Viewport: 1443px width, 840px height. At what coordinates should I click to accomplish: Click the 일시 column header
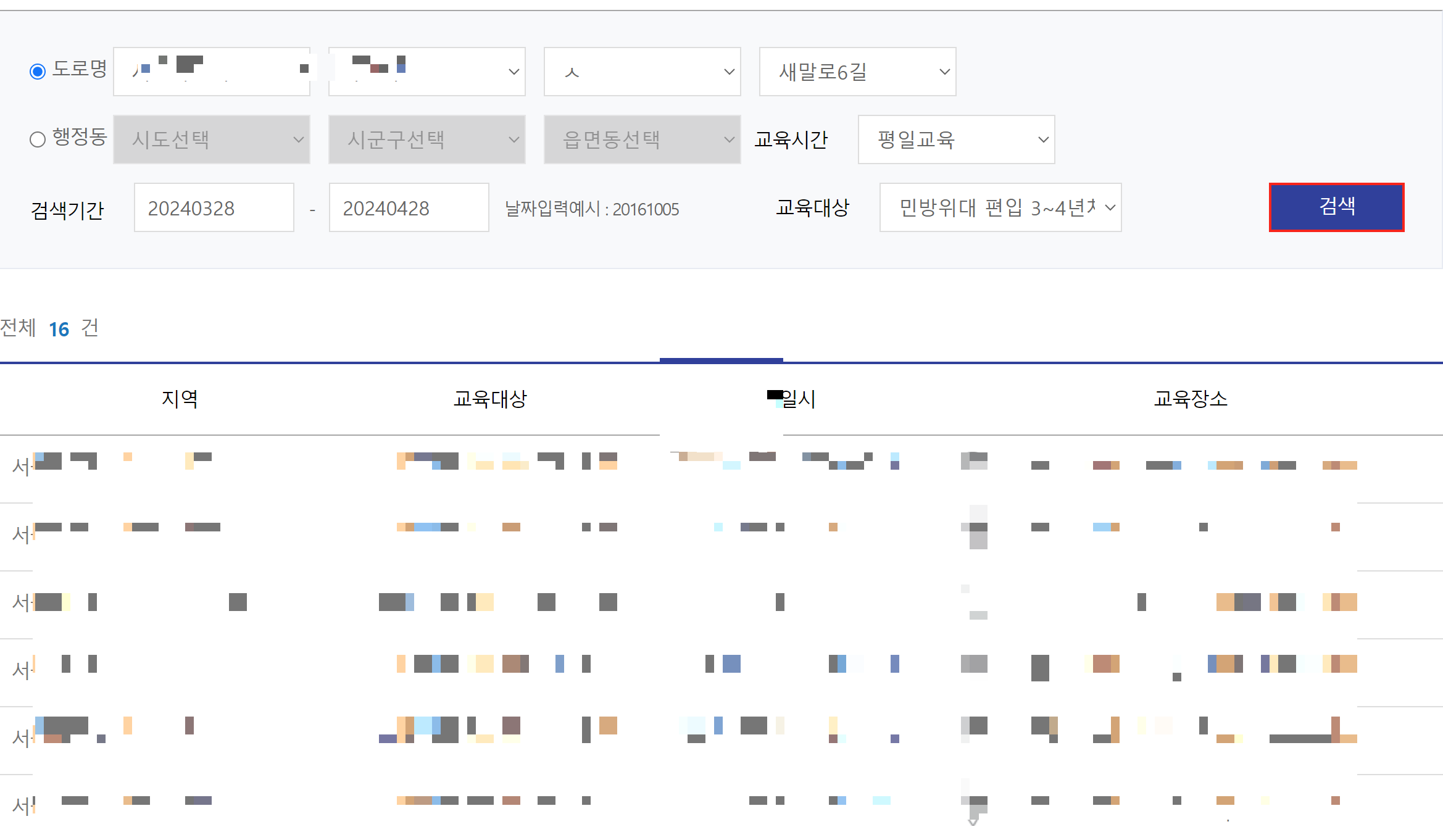click(797, 399)
